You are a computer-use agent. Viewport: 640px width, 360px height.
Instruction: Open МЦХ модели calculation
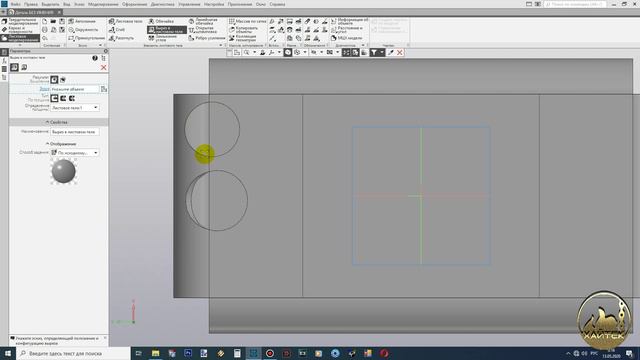347,38
